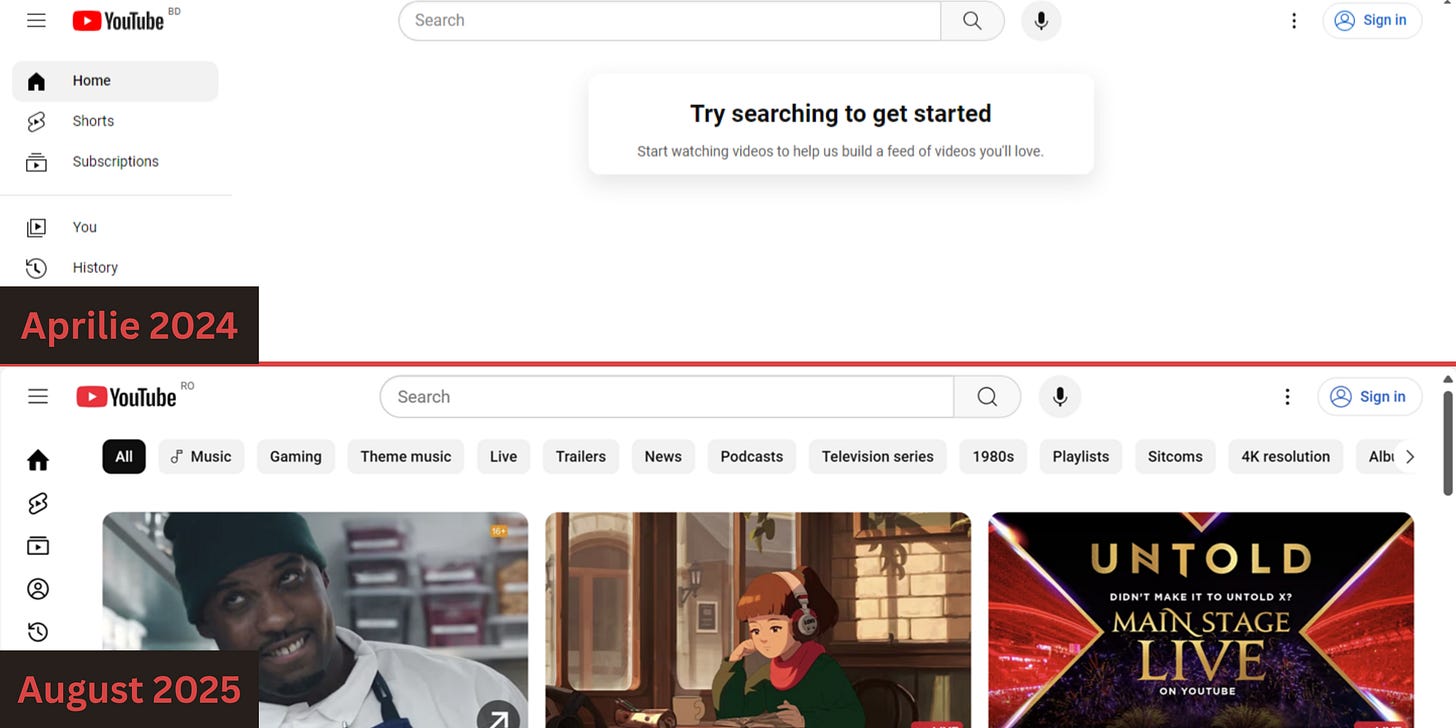Open Shorts from the expanded sidebar
This screenshot has width=1456, height=728.
point(115,121)
